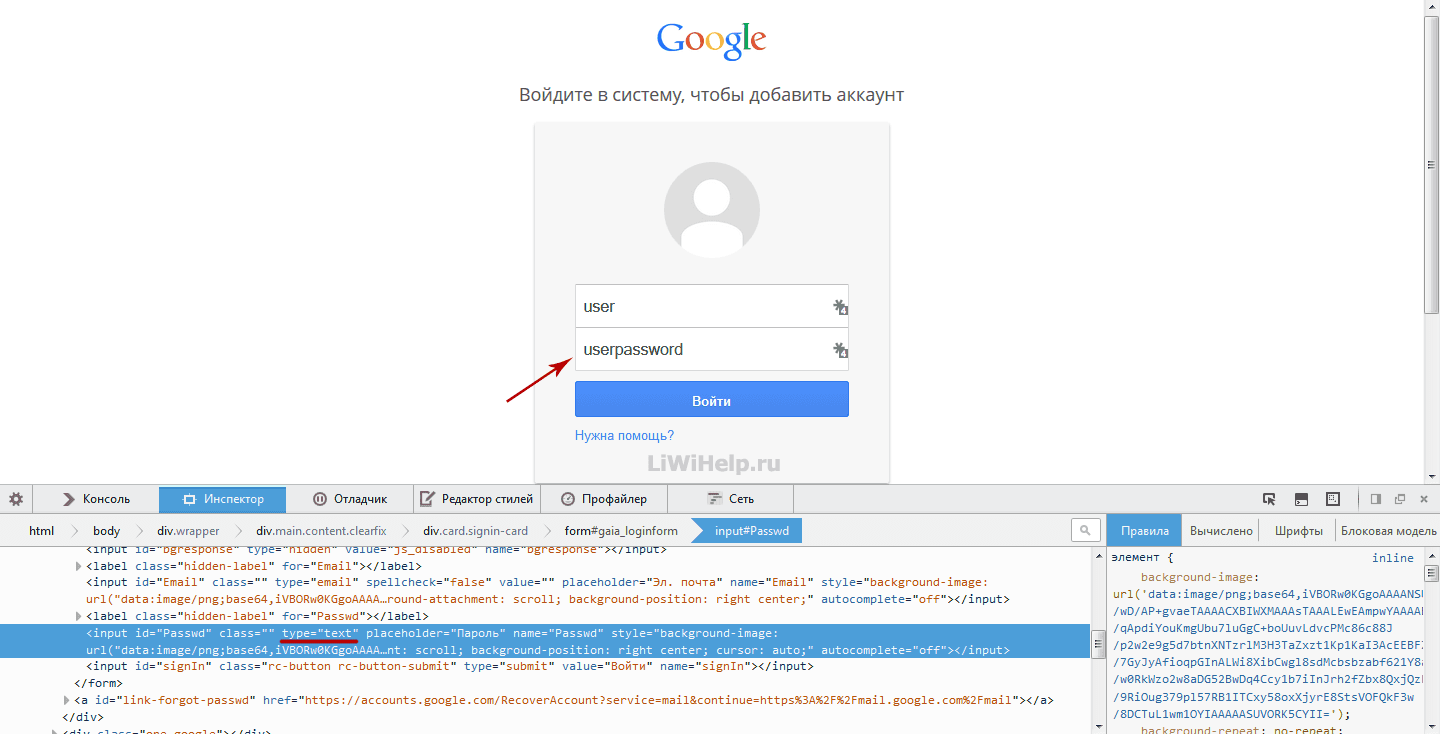Select body in the breadcrumb
The image size is (1440, 734).
(x=106, y=531)
